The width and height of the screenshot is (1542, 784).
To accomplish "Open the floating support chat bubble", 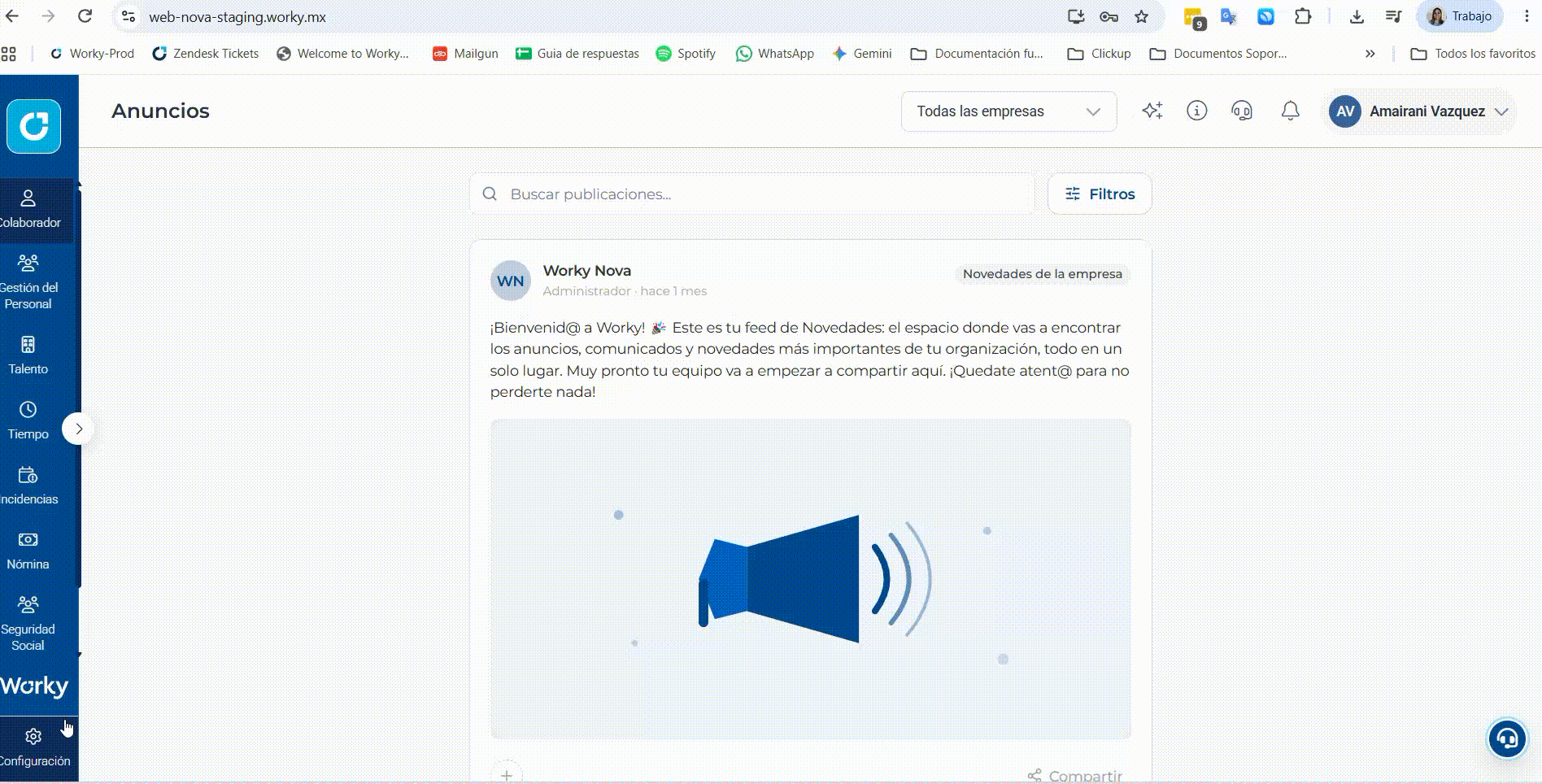I will coord(1507,738).
